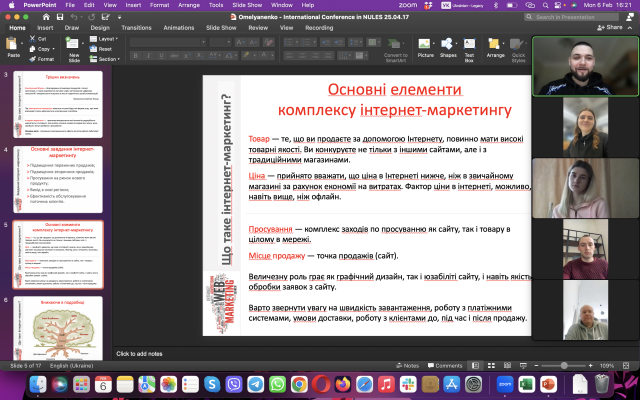The width and height of the screenshot is (640, 400).
Task: Switch to the Transitions tab
Action: point(135,28)
